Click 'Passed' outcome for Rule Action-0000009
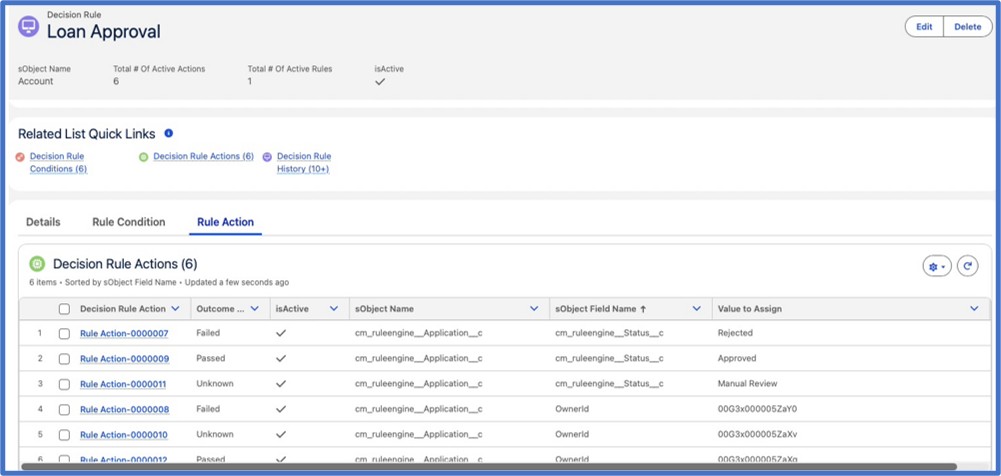The image size is (1001, 476). pos(211,359)
